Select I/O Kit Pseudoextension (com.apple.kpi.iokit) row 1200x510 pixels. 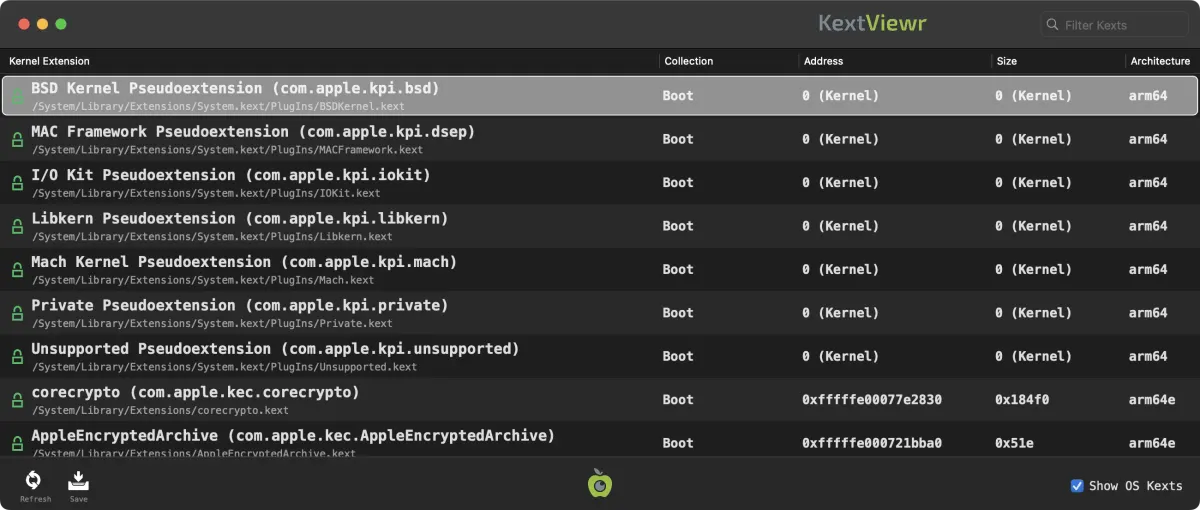pyautogui.click(x=600, y=183)
